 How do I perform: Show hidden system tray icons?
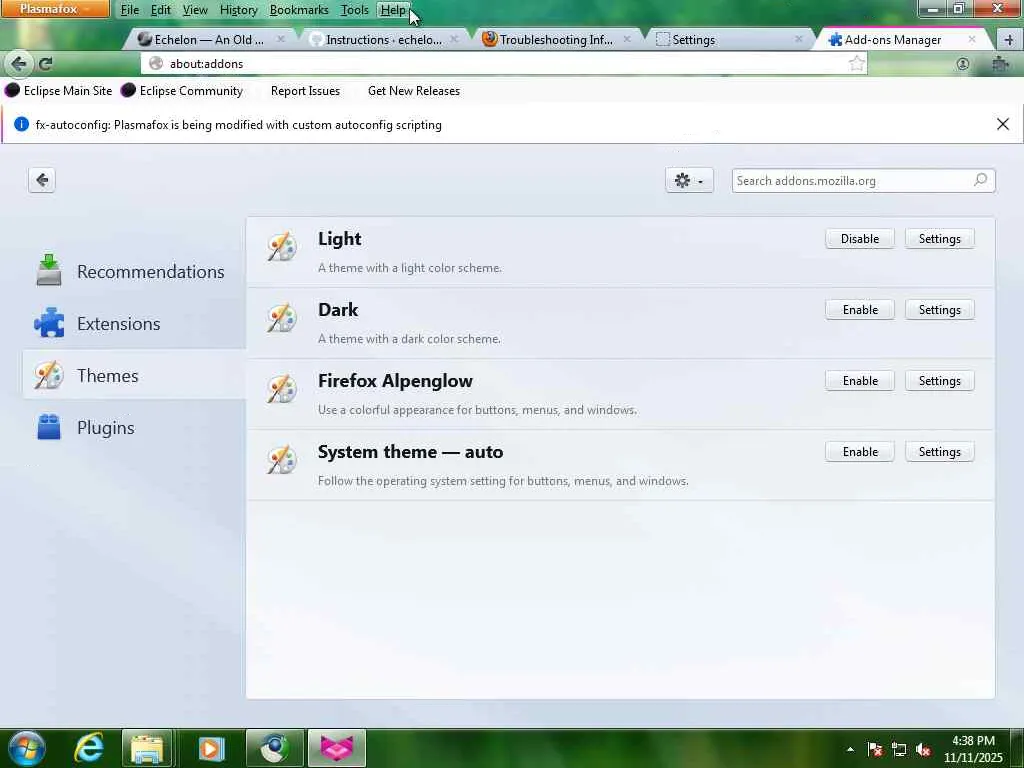pos(850,749)
